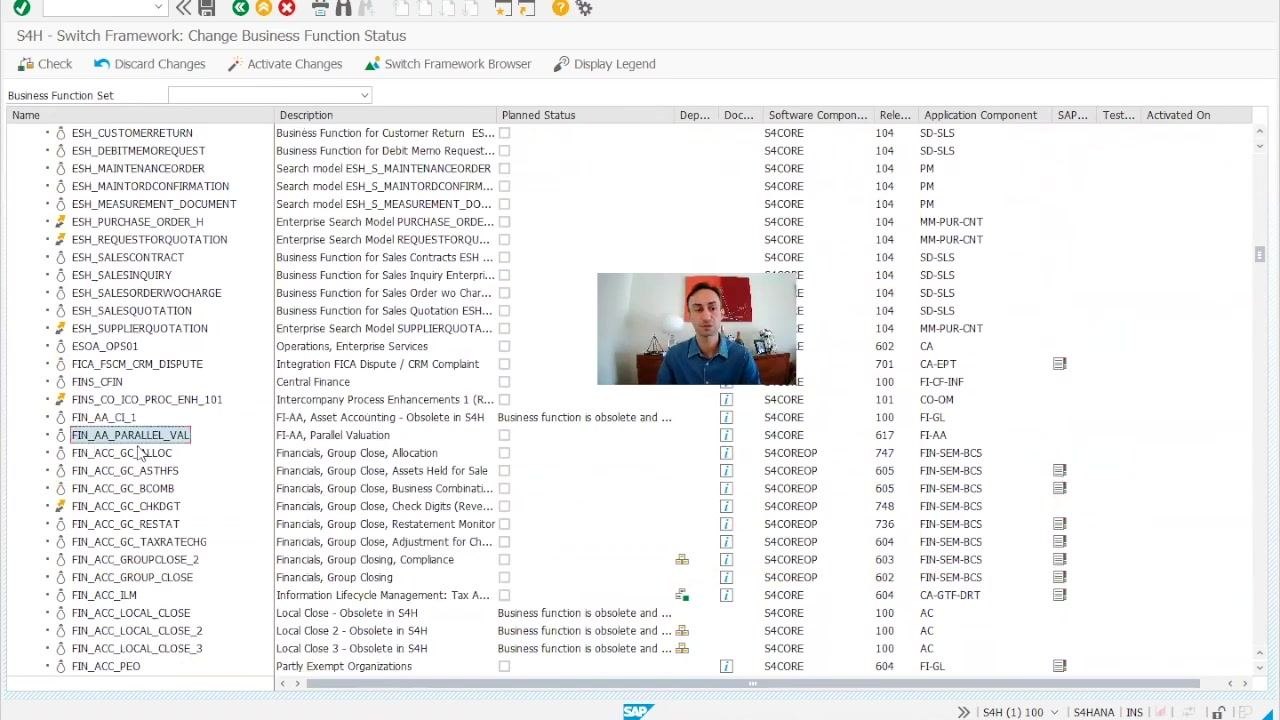Select the FIN_ACC_GC_RESTAT tree row

pos(125,524)
